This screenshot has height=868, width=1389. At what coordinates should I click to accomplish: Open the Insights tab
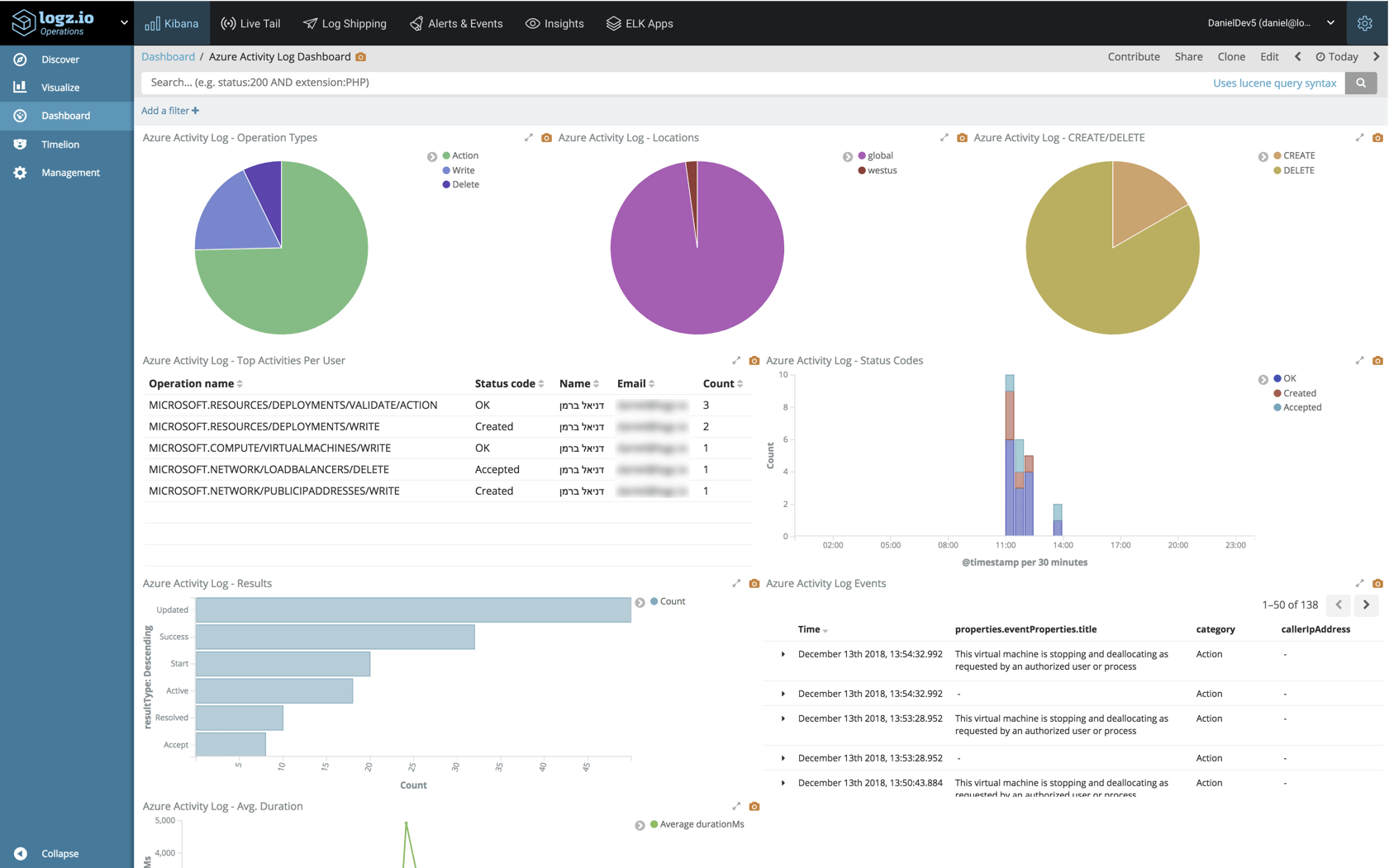click(554, 23)
